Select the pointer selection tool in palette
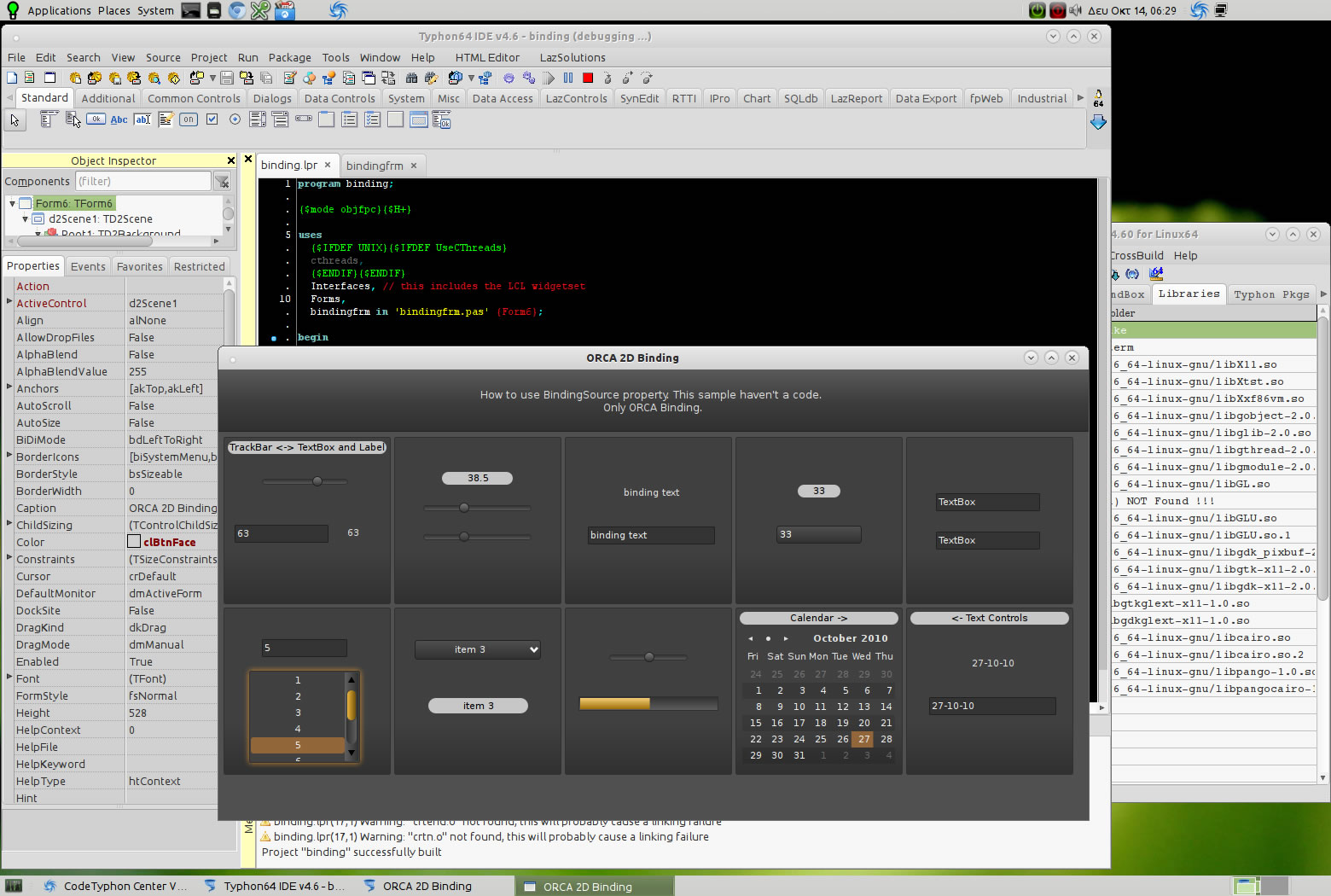 point(15,120)
